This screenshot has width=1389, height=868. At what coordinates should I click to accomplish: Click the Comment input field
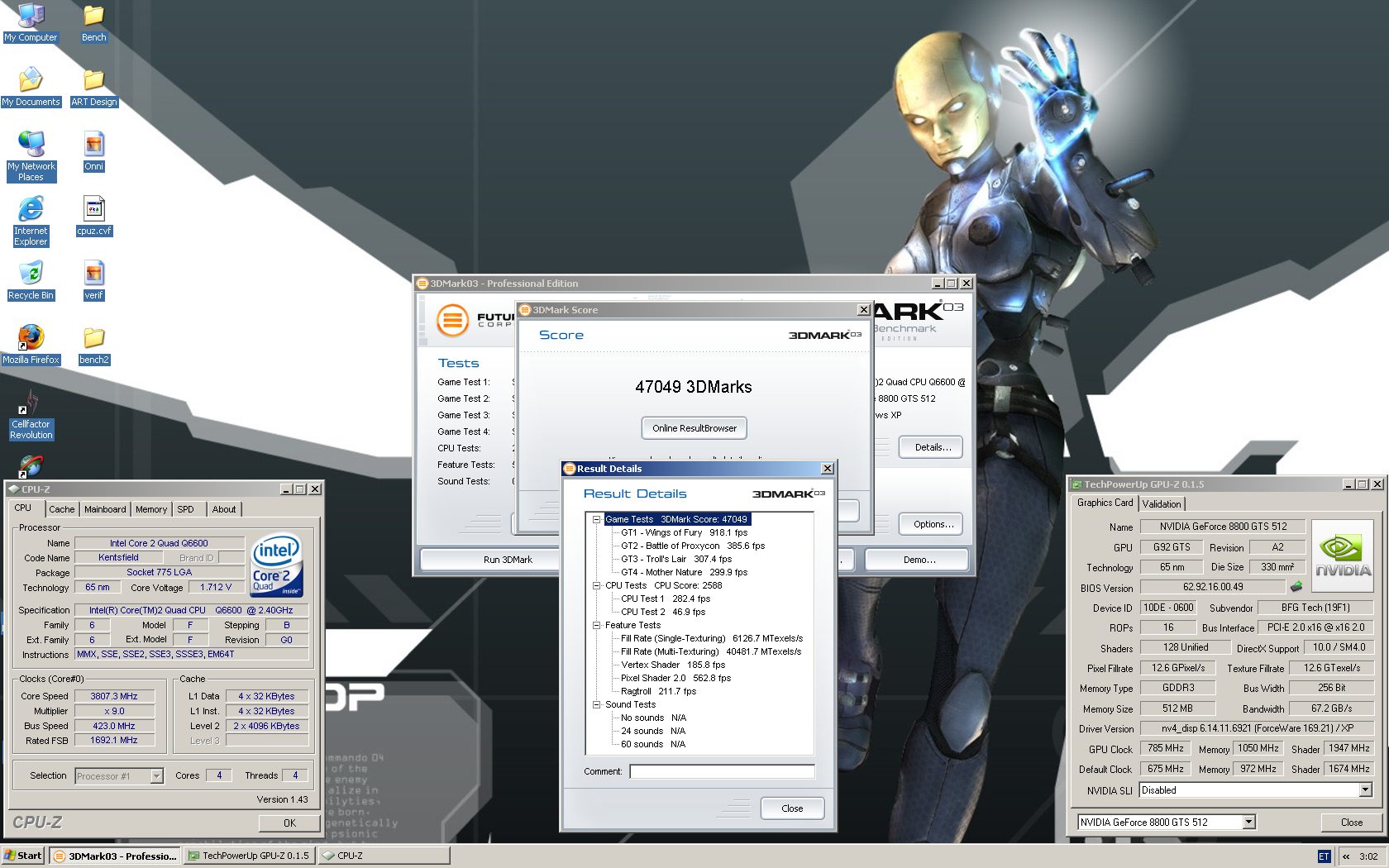[722, 771]
